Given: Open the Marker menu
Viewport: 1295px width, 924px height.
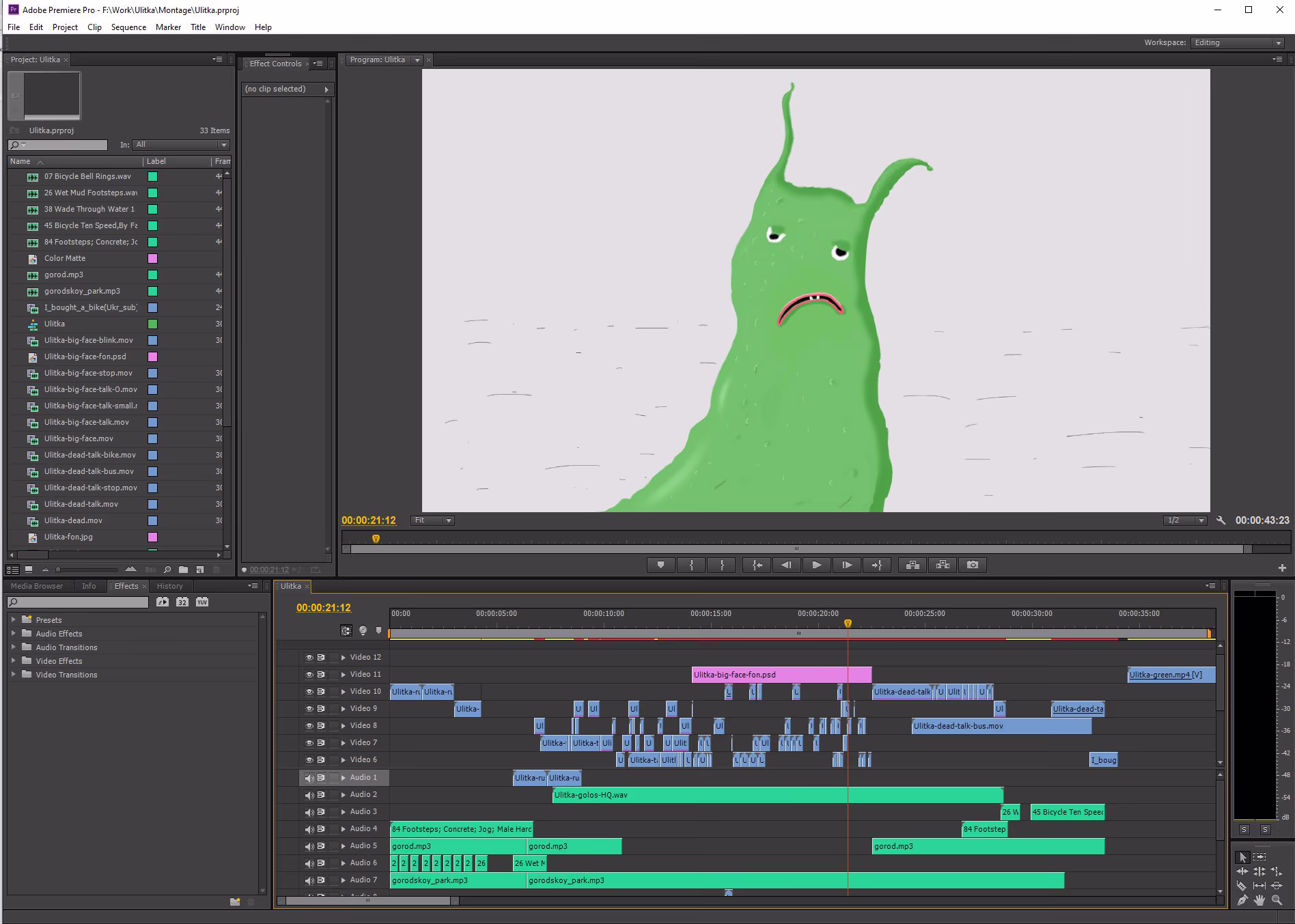Looking at the screenshot, I should (168, 27).
